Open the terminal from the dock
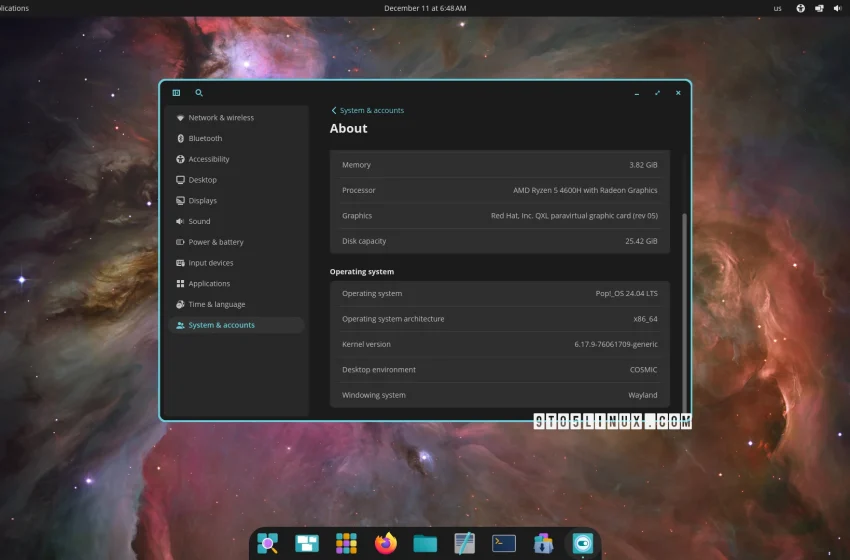This screenshot has width=850, height=560. tap(504, 543)
